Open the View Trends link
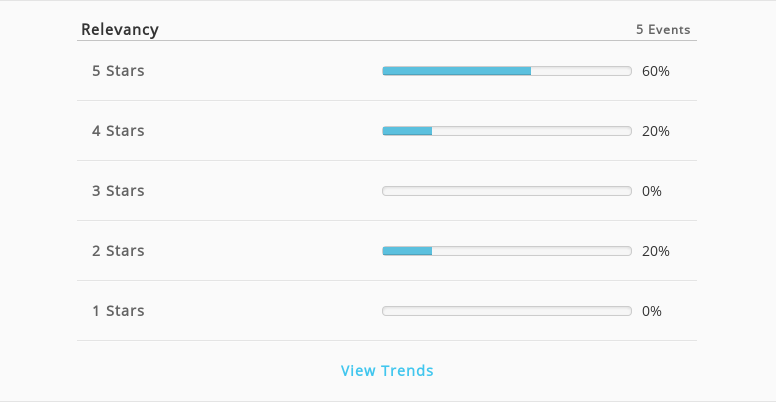The image size is (776, 402). coord(387,370)
